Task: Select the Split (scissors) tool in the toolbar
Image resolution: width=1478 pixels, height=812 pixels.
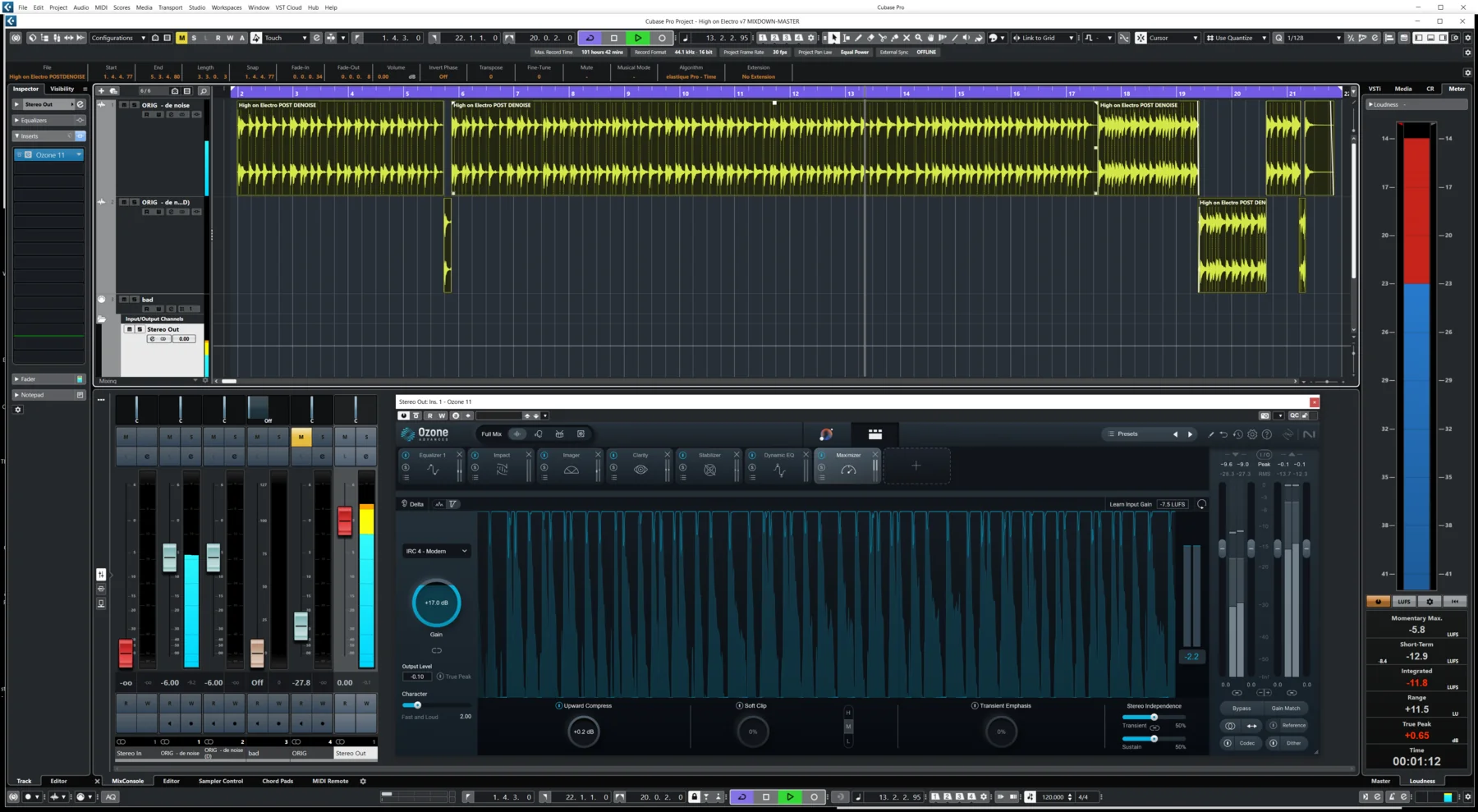Action: coord(883,38)
